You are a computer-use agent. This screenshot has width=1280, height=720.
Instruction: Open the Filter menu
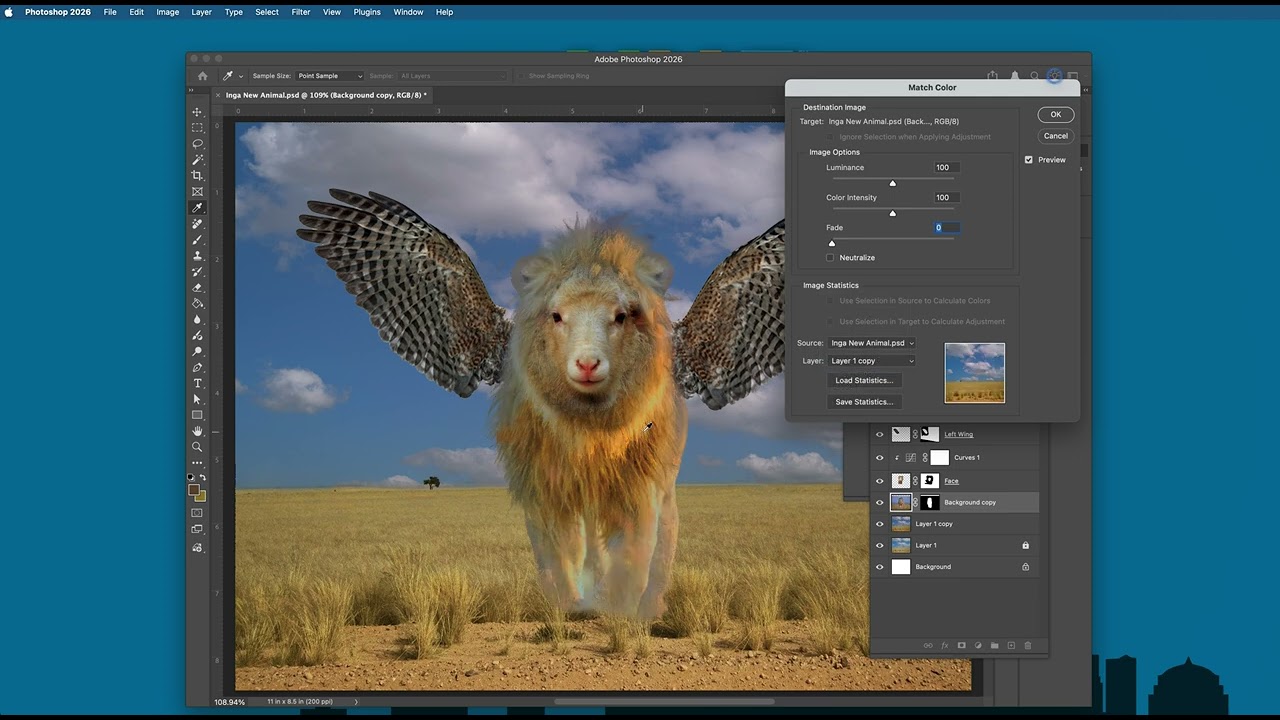click(300, 12)
